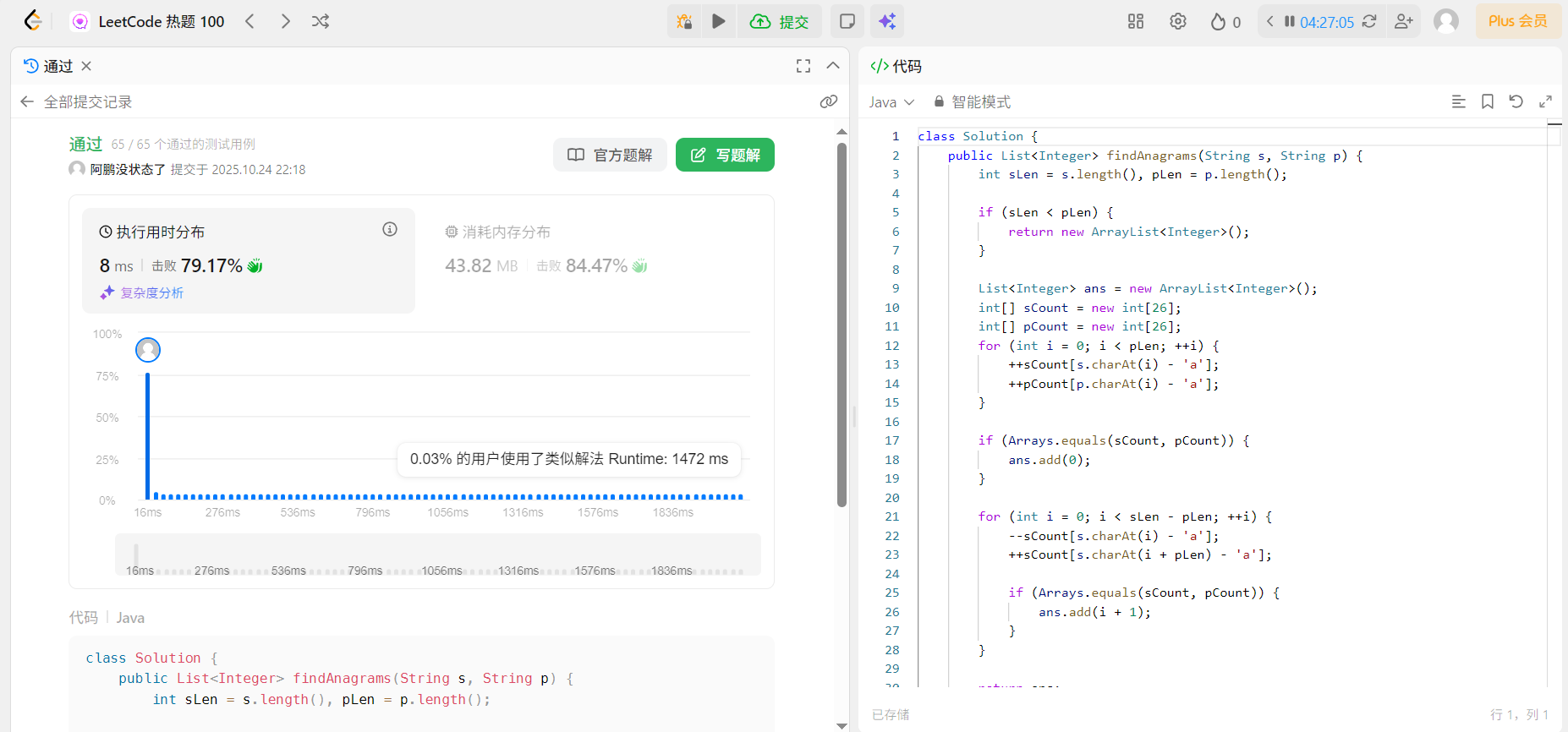Collapse the timer with left chevron

pos(1269,21)
